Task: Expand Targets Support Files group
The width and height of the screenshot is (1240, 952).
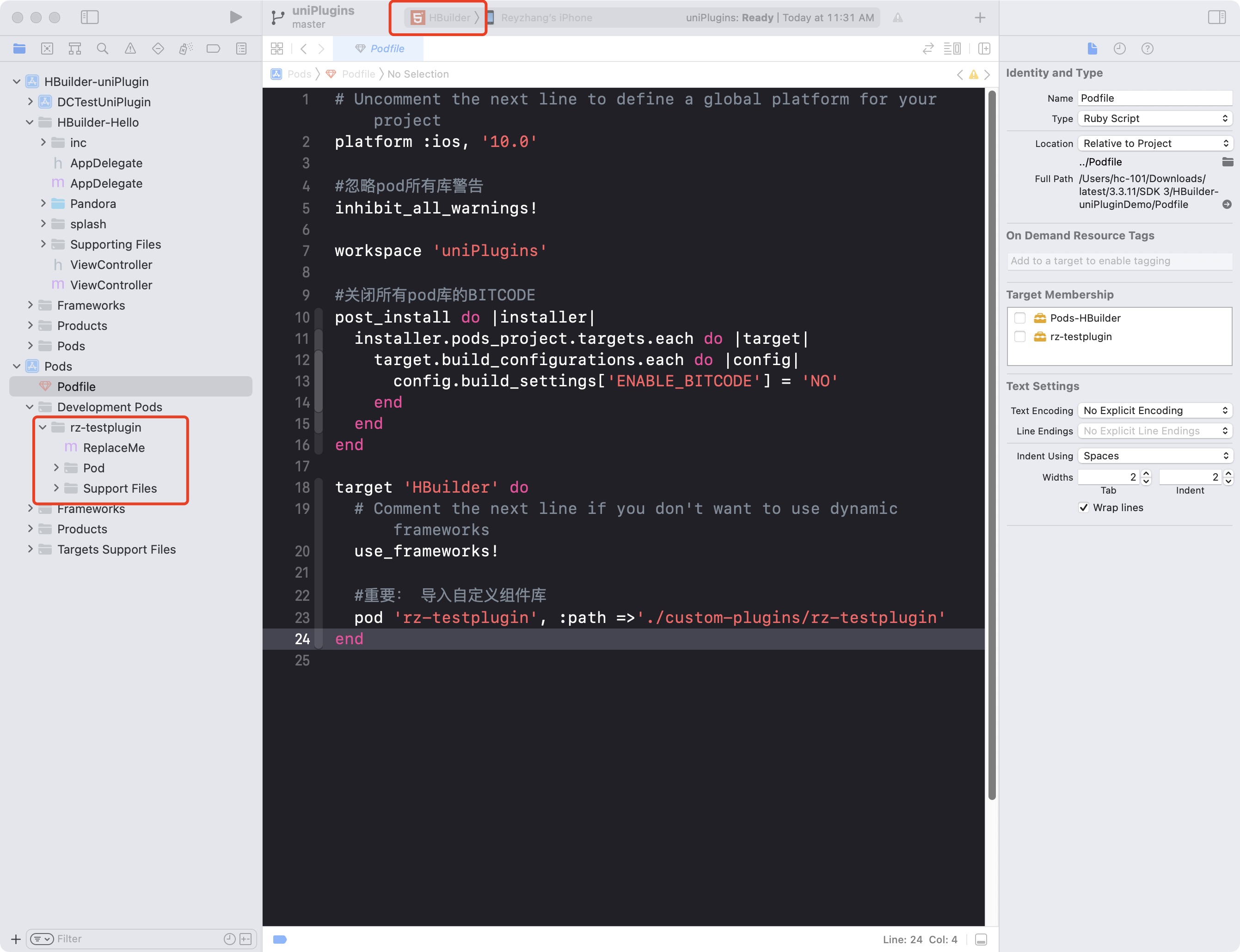Action: coord(30,549)
